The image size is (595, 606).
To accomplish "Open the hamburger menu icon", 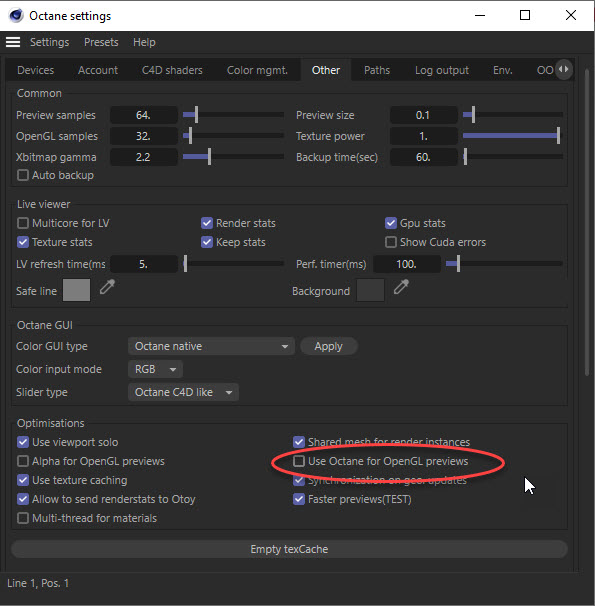I will [x=13, y=42].
